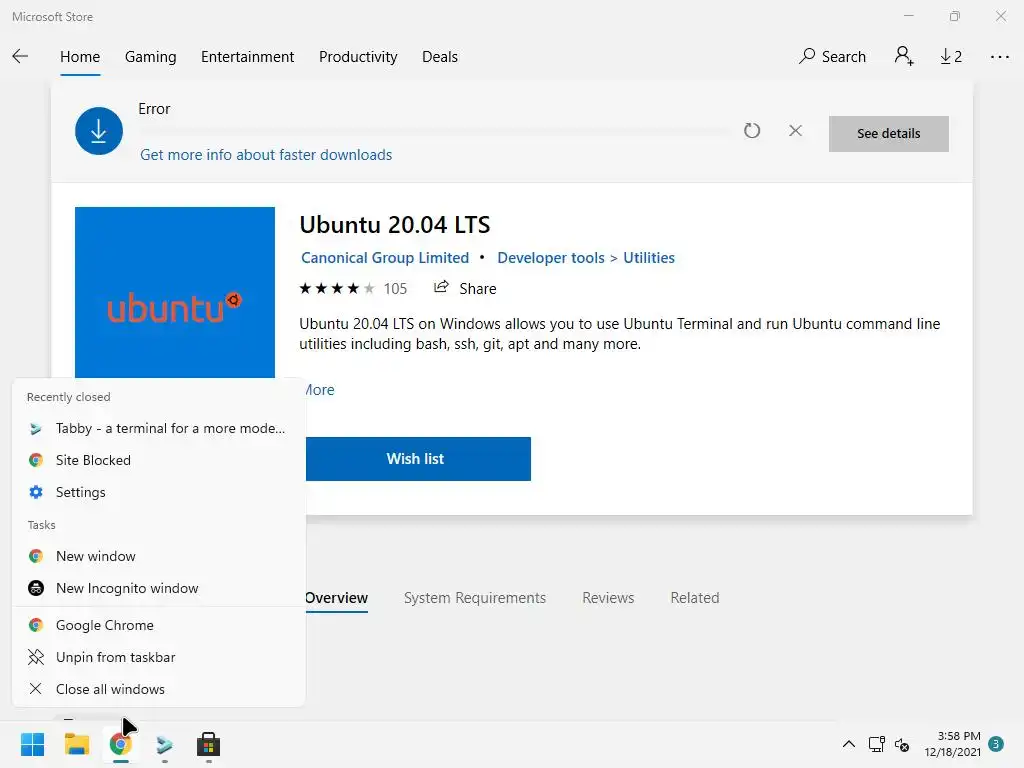Cancel the download with the X icon
This screenshot has height=768, width=1024.
click(x=795, y=131)
